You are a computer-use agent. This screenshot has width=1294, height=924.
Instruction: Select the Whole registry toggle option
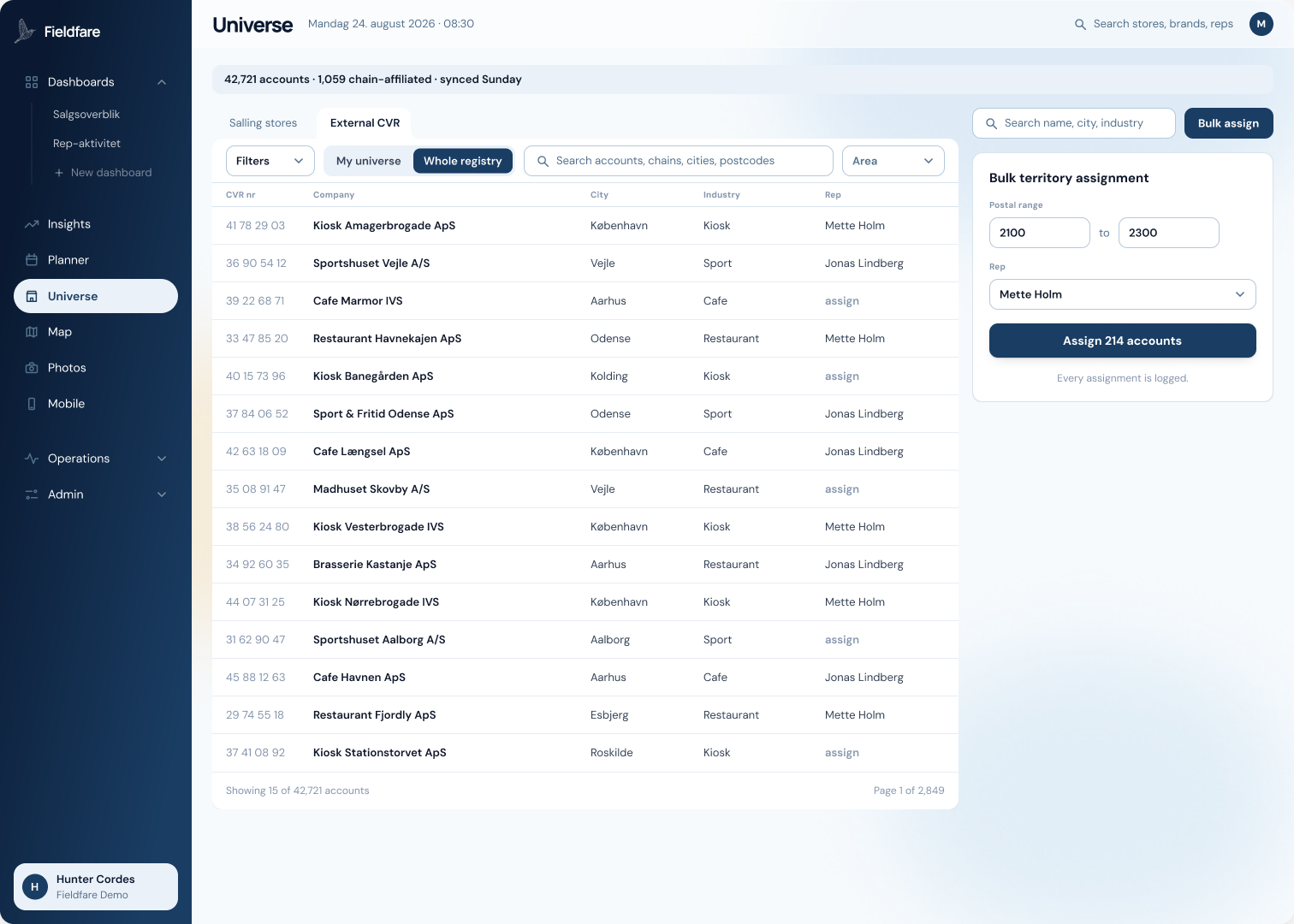[463, 161]
